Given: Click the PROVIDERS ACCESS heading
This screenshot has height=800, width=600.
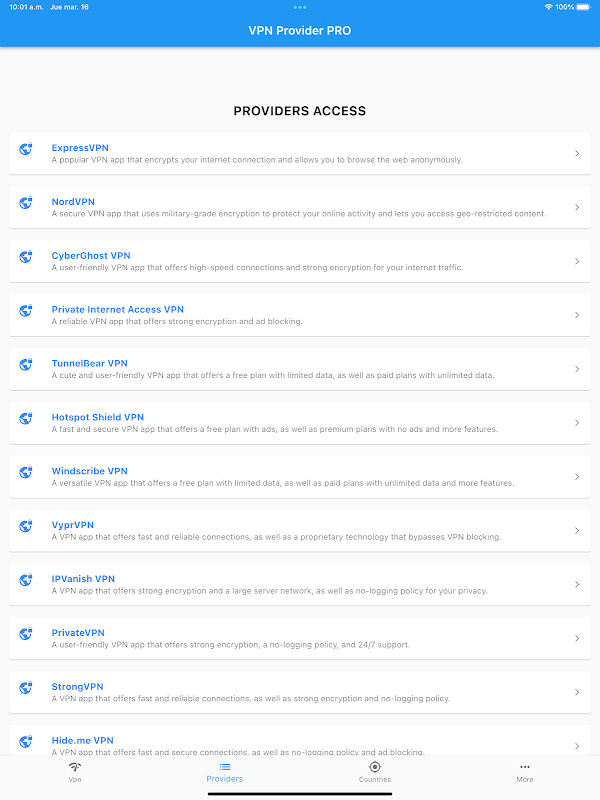Looking at the screenshot, I should [300, 111].
